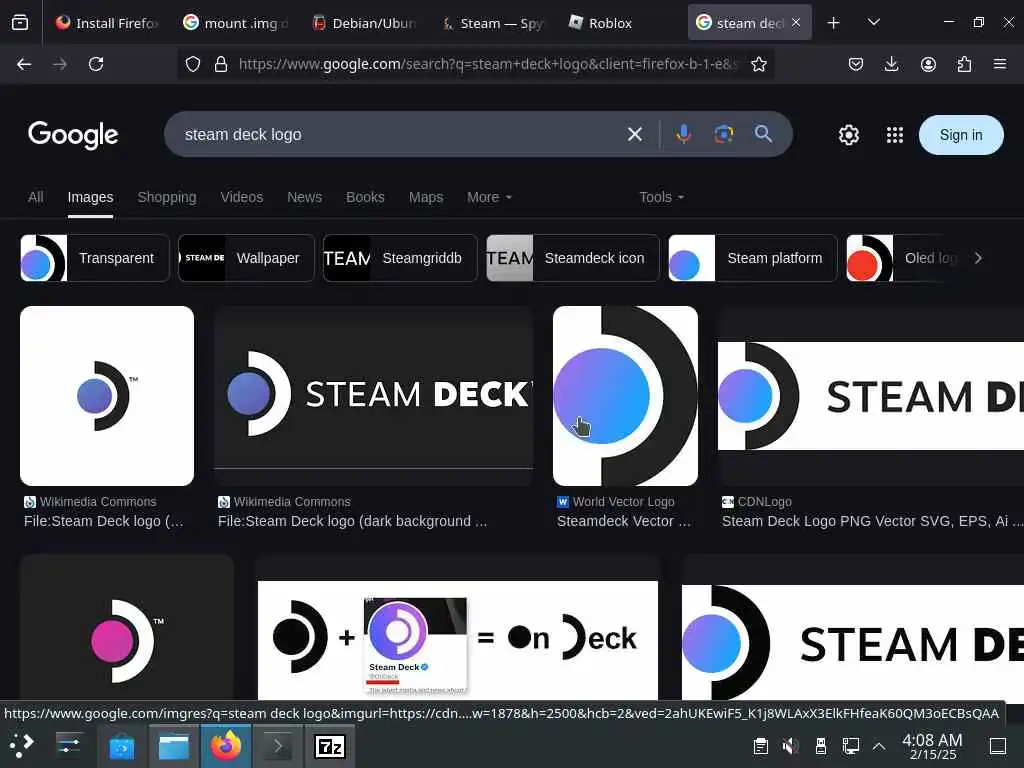The image size is (1024, 768).
Task: Switch to the Debian/Ubuntu tab
Action: click(x=364, y=23)
